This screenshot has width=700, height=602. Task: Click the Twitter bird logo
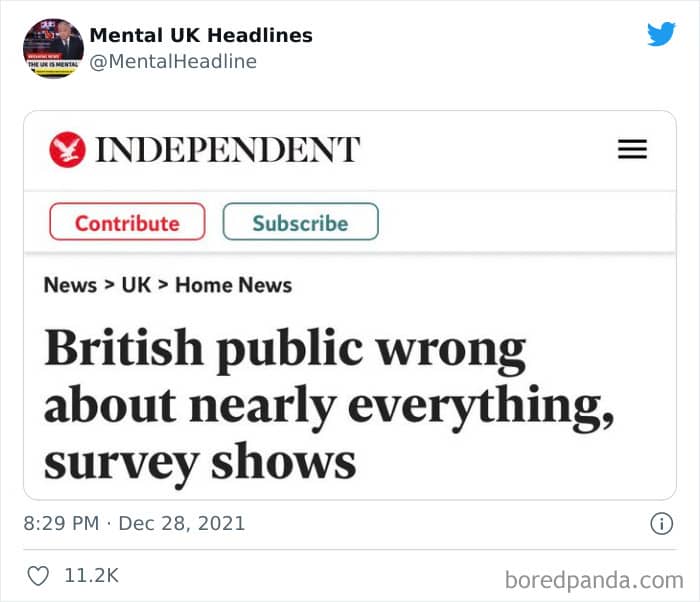661,34
